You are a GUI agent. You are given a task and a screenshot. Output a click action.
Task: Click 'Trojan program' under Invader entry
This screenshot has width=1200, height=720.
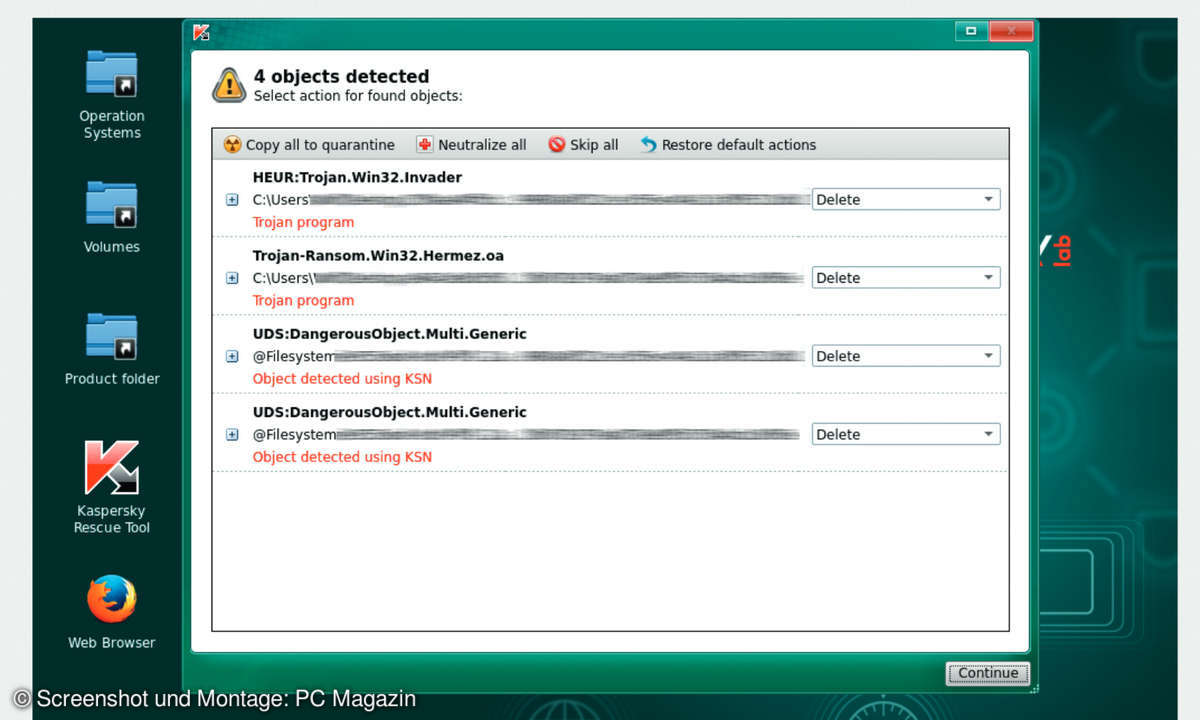pos(303,222)
